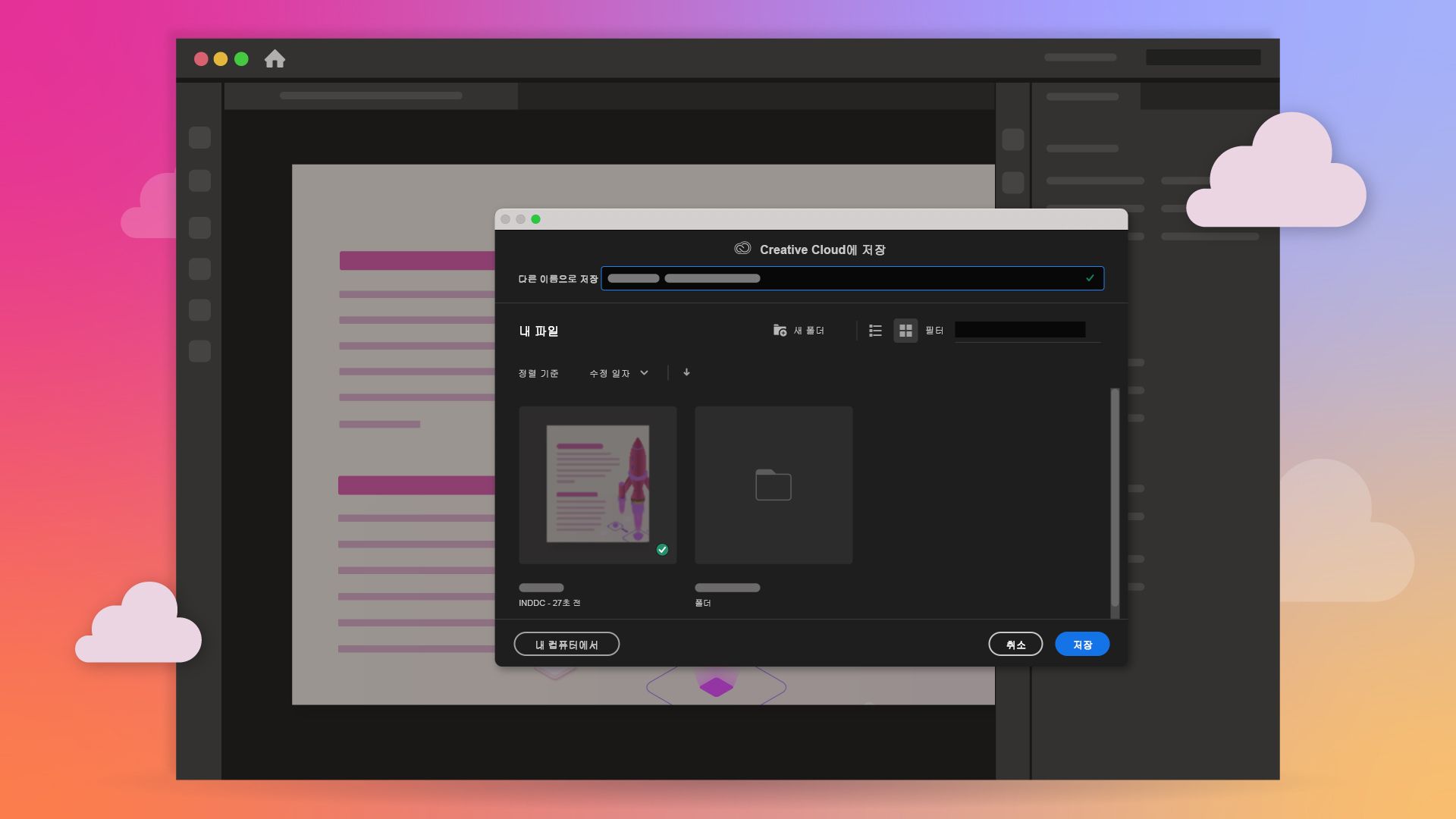1456x819 pixels.
Task: Click the save-as filename input field
Action: point(842,278)
